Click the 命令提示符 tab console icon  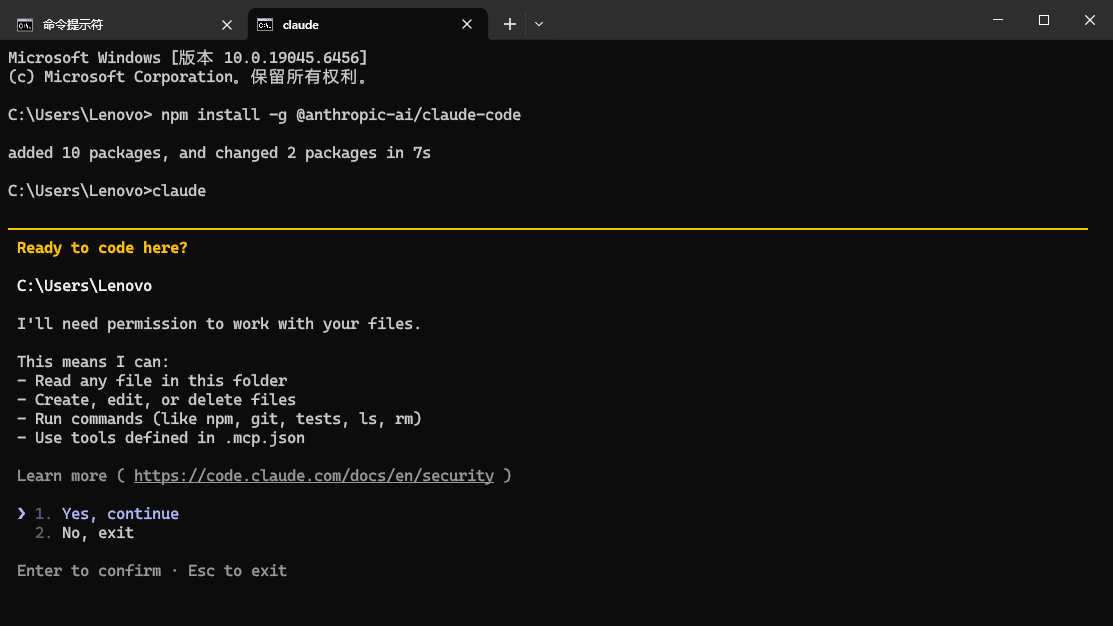25,25
